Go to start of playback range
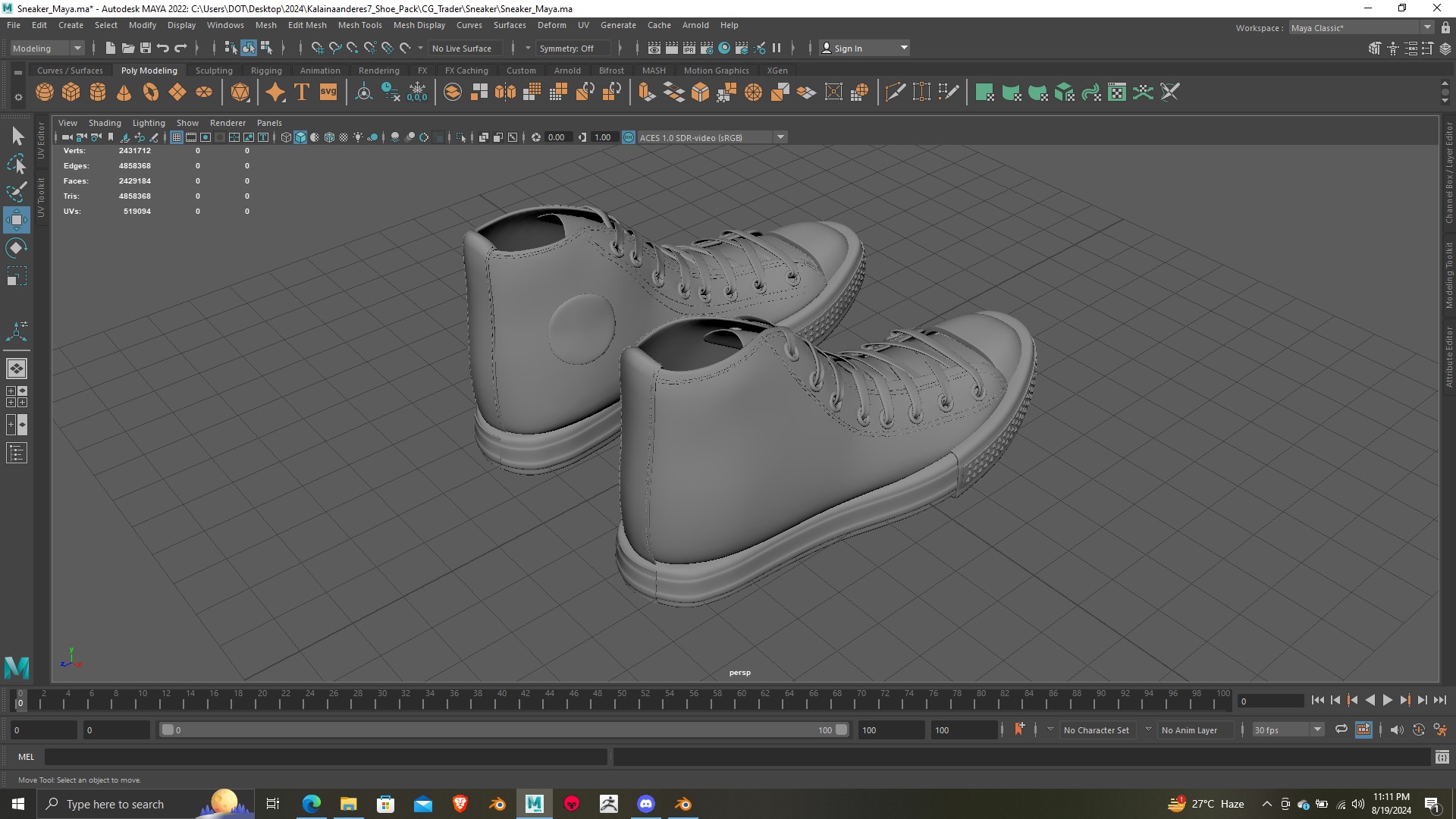Screen dimensions: 1456x819 tap(1318, 700)
